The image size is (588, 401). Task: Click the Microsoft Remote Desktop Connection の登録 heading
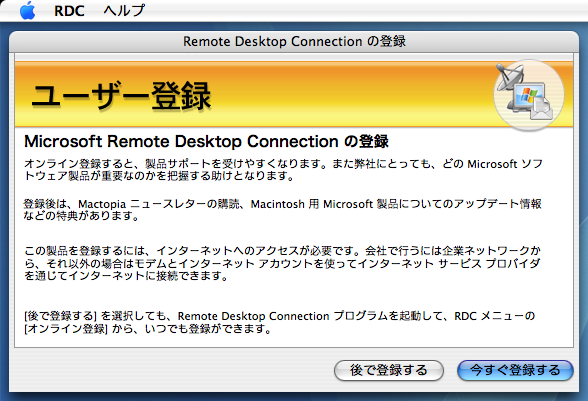[x=206, y=141]
